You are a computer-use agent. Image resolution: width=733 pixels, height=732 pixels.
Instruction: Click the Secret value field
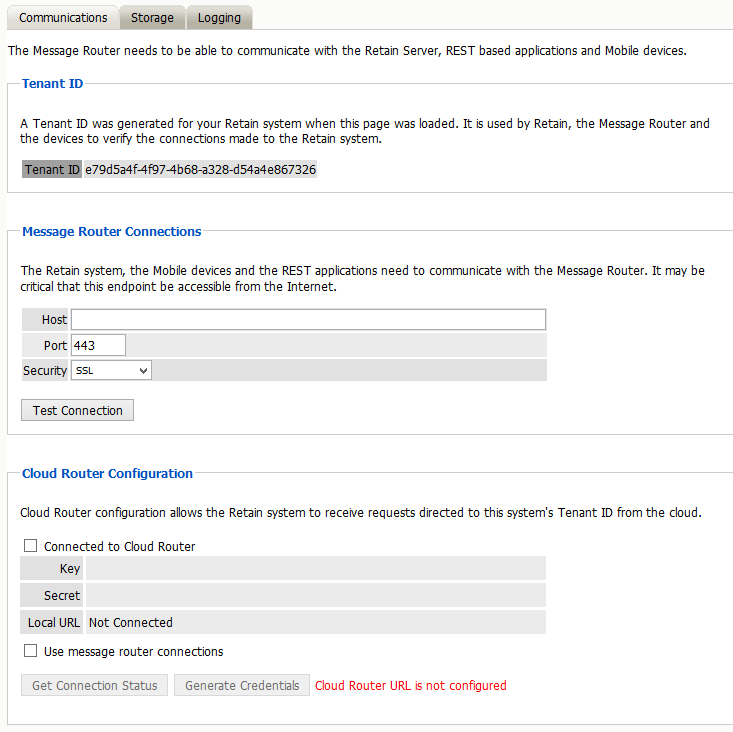tap(315, 596)
